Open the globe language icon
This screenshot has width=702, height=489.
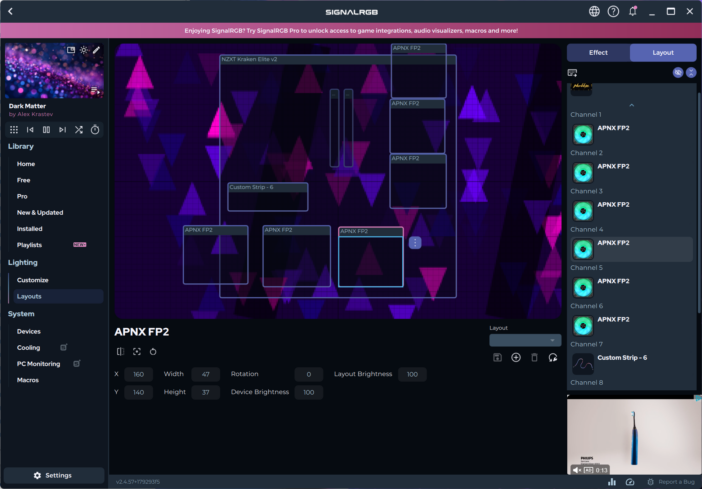point(594,12)
